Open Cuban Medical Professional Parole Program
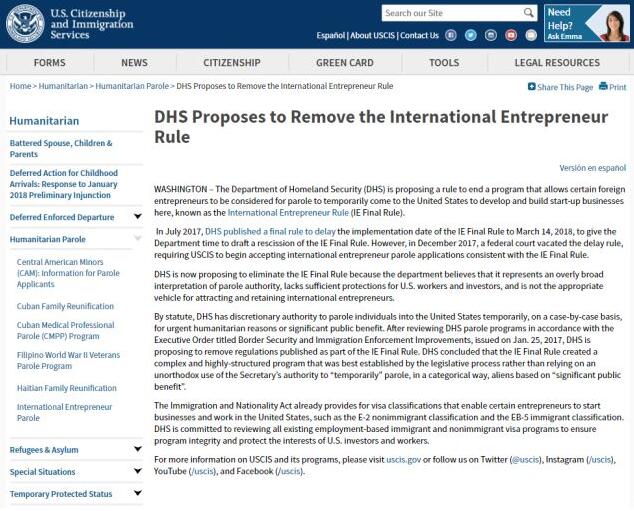The width and height of the screenshot is (634, 511). [x=66, y=330]
